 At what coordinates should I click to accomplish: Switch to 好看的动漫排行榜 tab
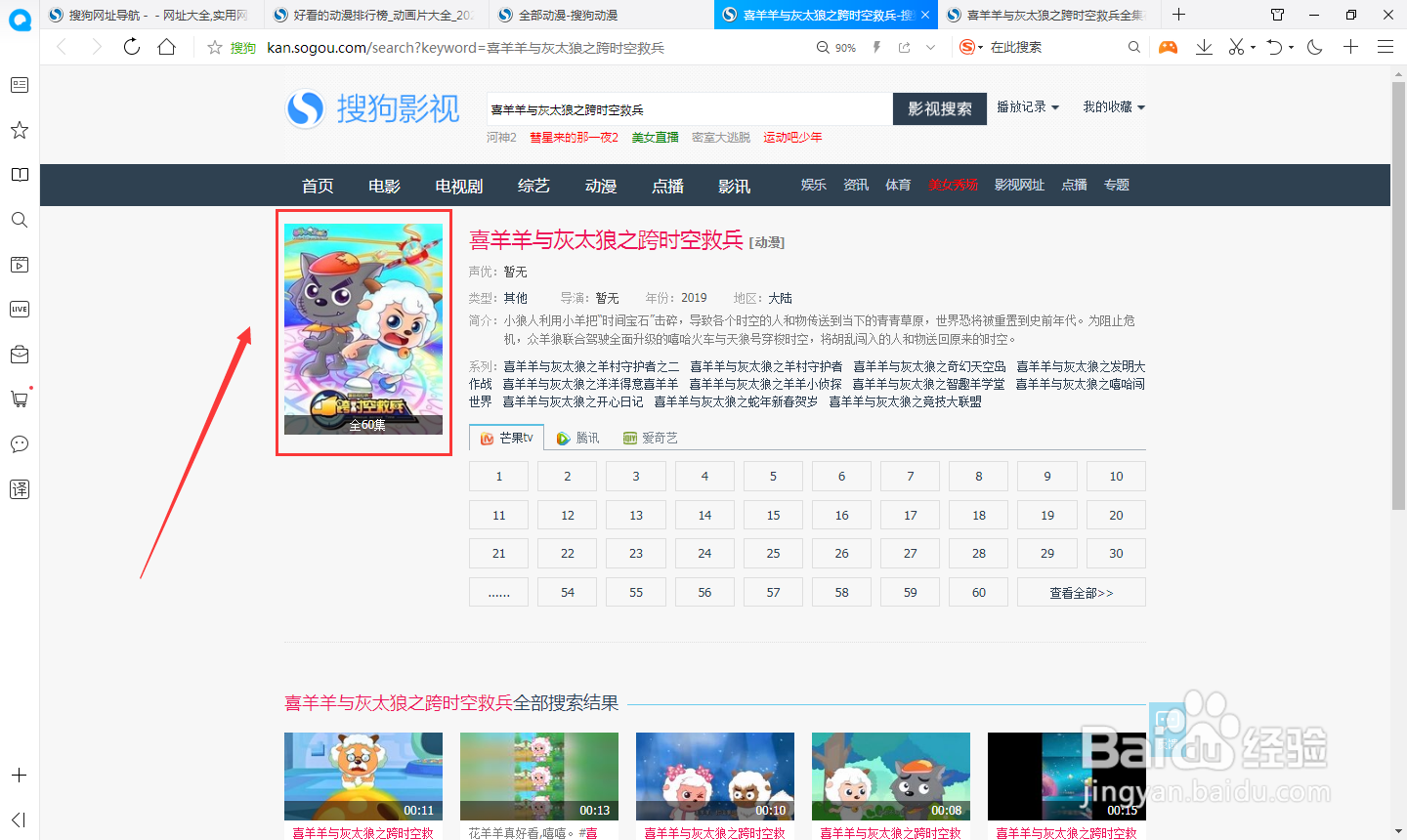click(376, 15)
